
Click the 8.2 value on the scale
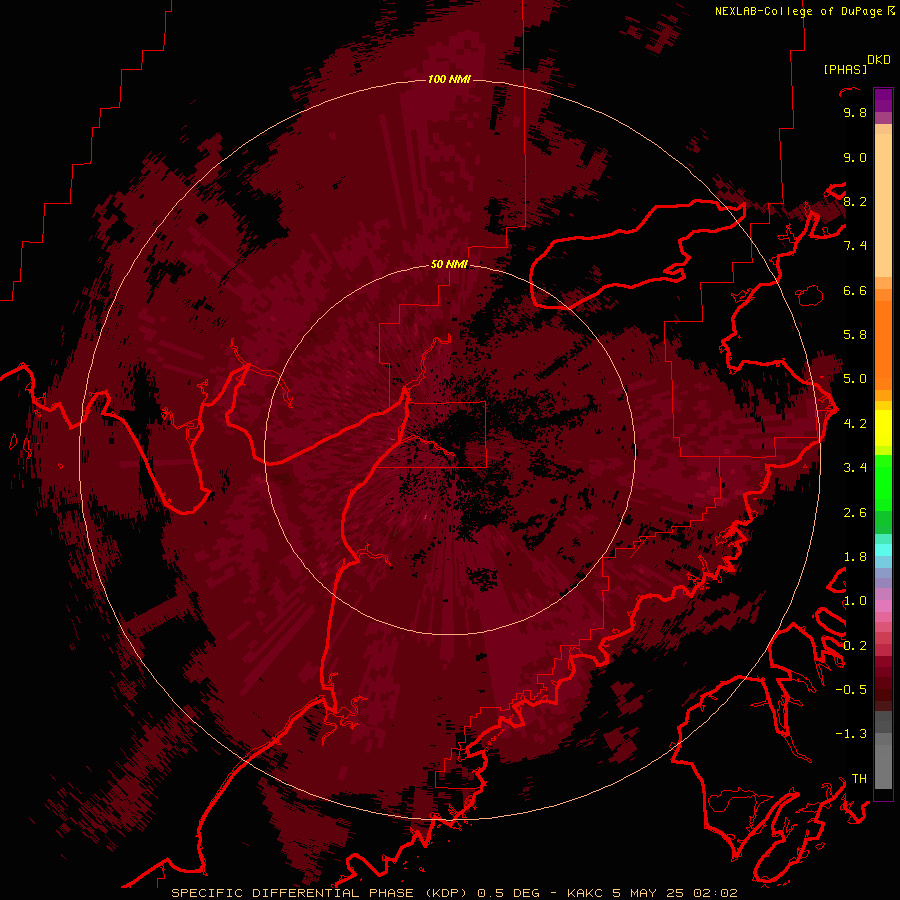[855, 201]
